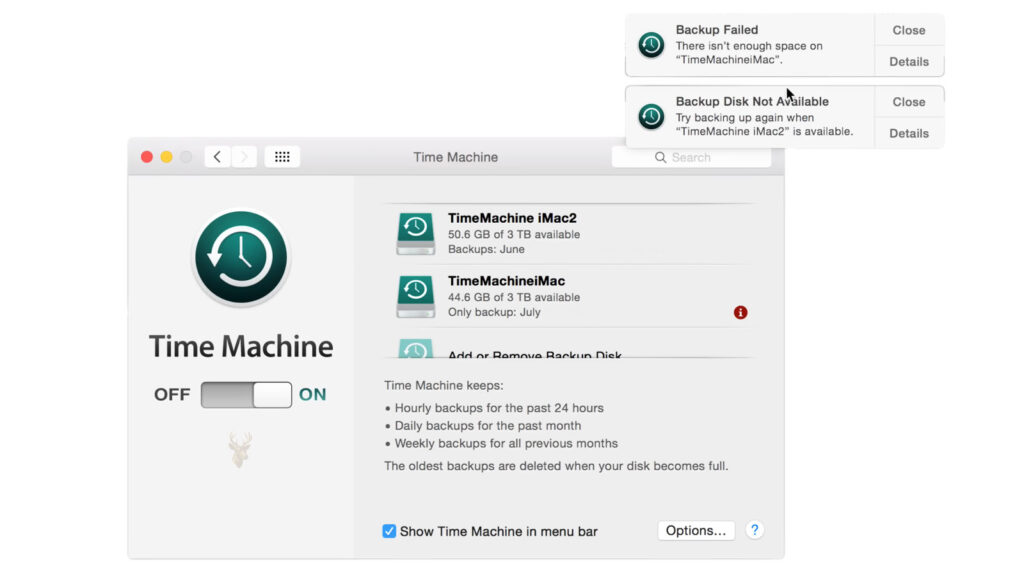Screen dimensions: 1024x576
Task: Open Details for the Backup Failed notification
Action: (x=909, y=61)
